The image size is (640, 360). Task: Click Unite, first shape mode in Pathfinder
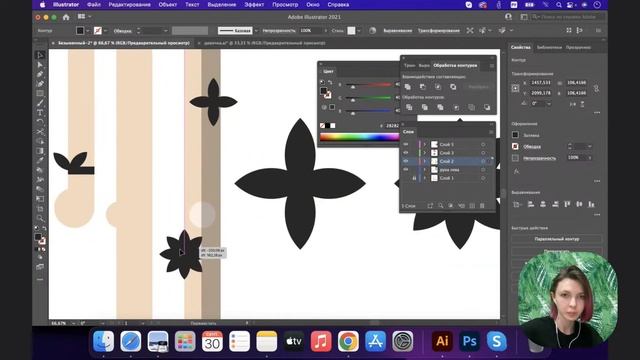pyautogui.click(x=407, y=87)
